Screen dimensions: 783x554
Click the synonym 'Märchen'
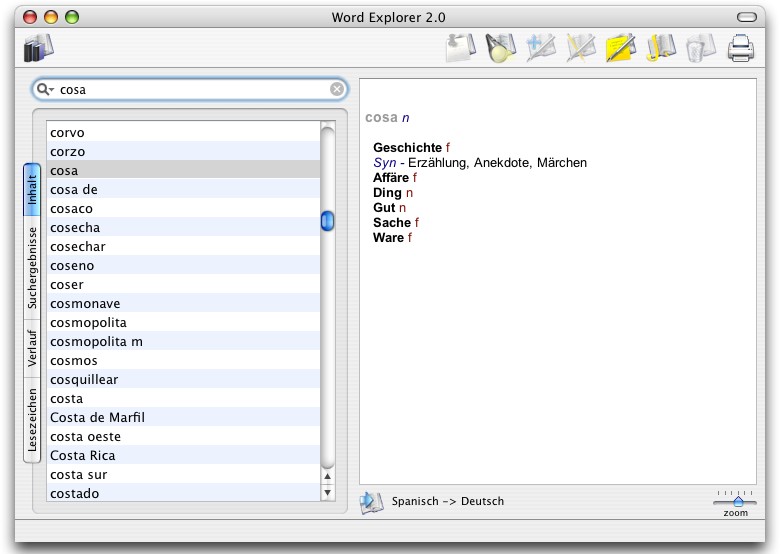click(x=562, y=162)
